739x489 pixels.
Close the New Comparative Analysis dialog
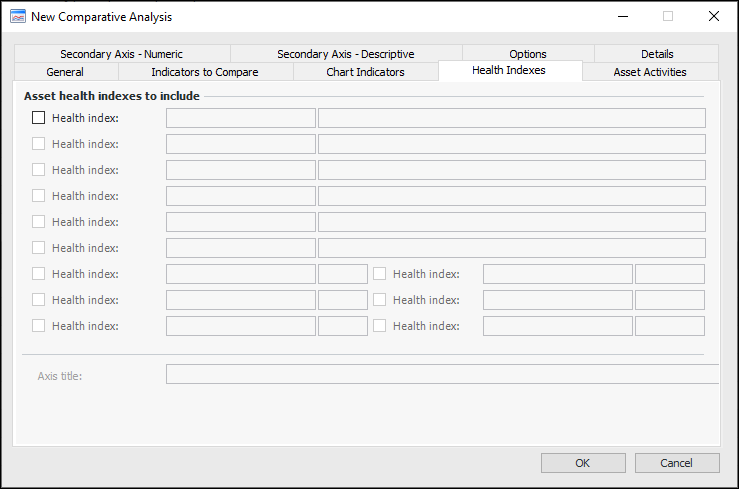tap(713, 17)
